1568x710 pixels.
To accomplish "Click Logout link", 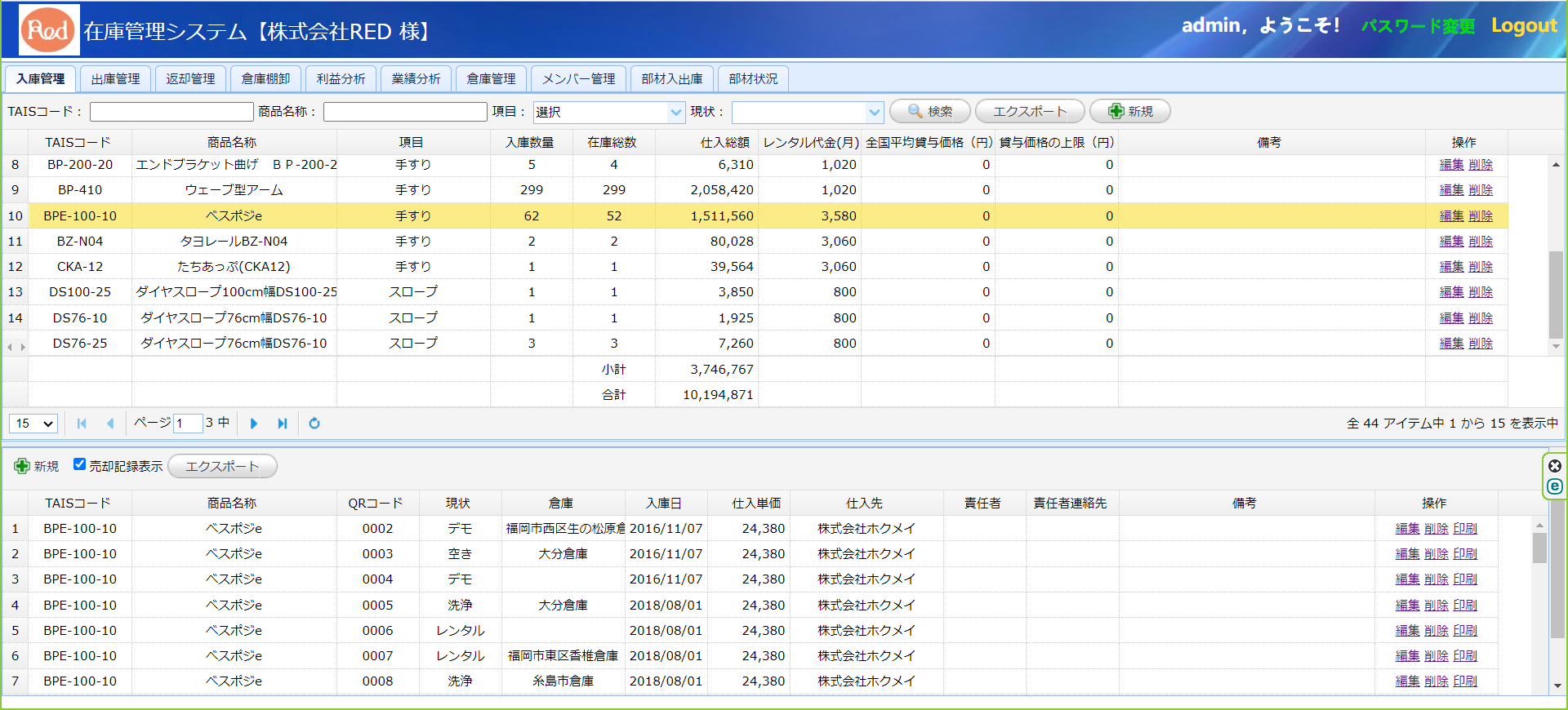I will [1524, 26].
